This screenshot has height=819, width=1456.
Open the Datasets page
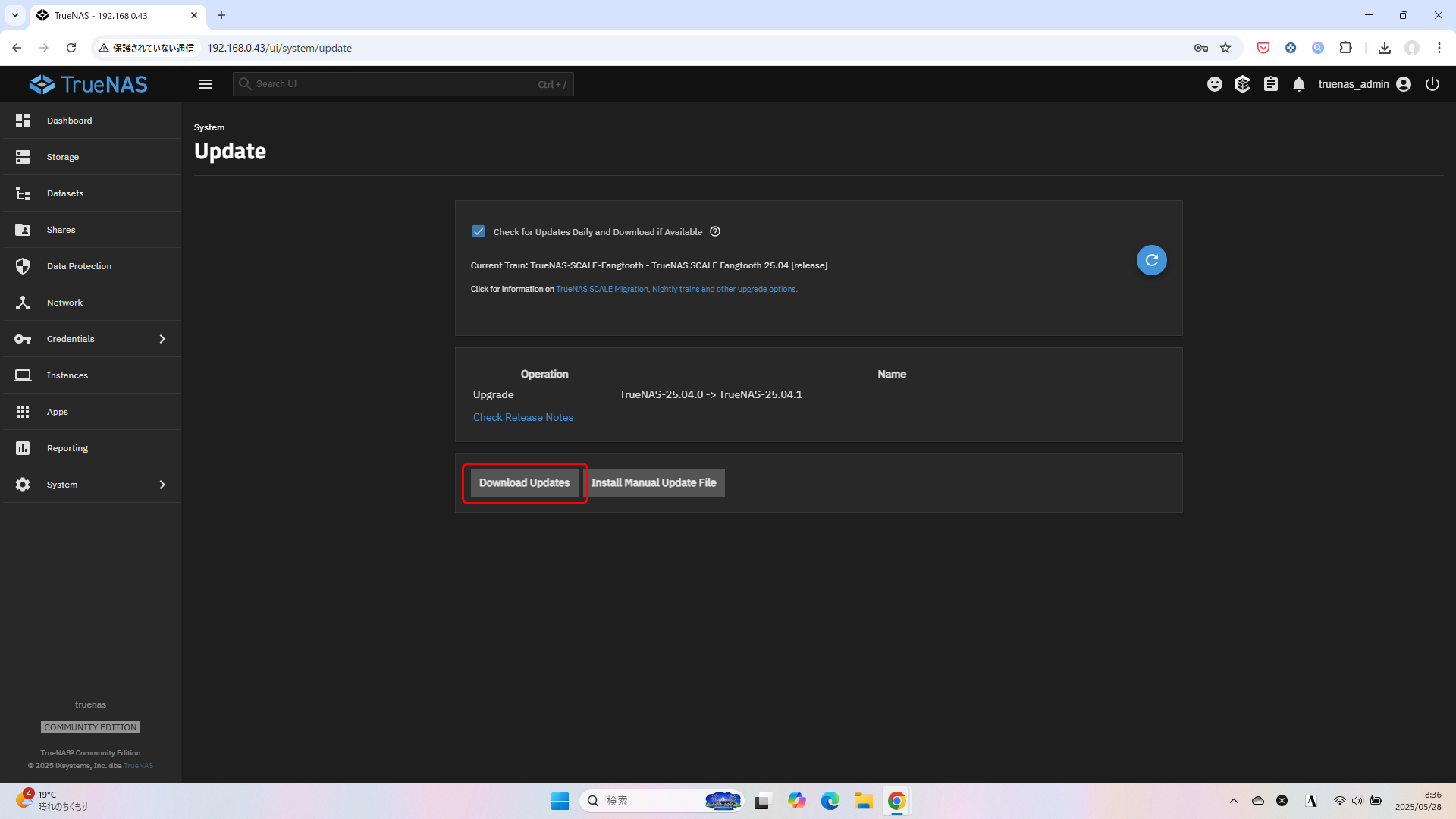pyautogui.click(x=91, y=193)
